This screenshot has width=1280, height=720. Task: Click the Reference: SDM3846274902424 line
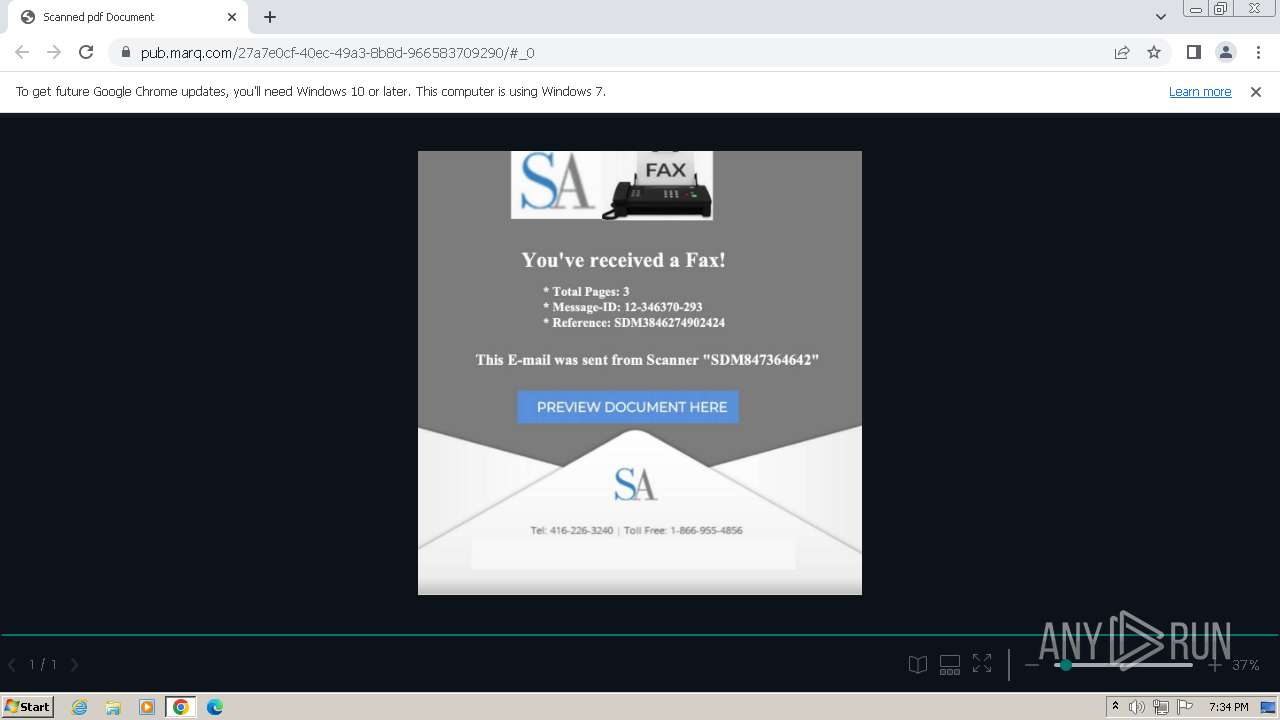[633, 323]
